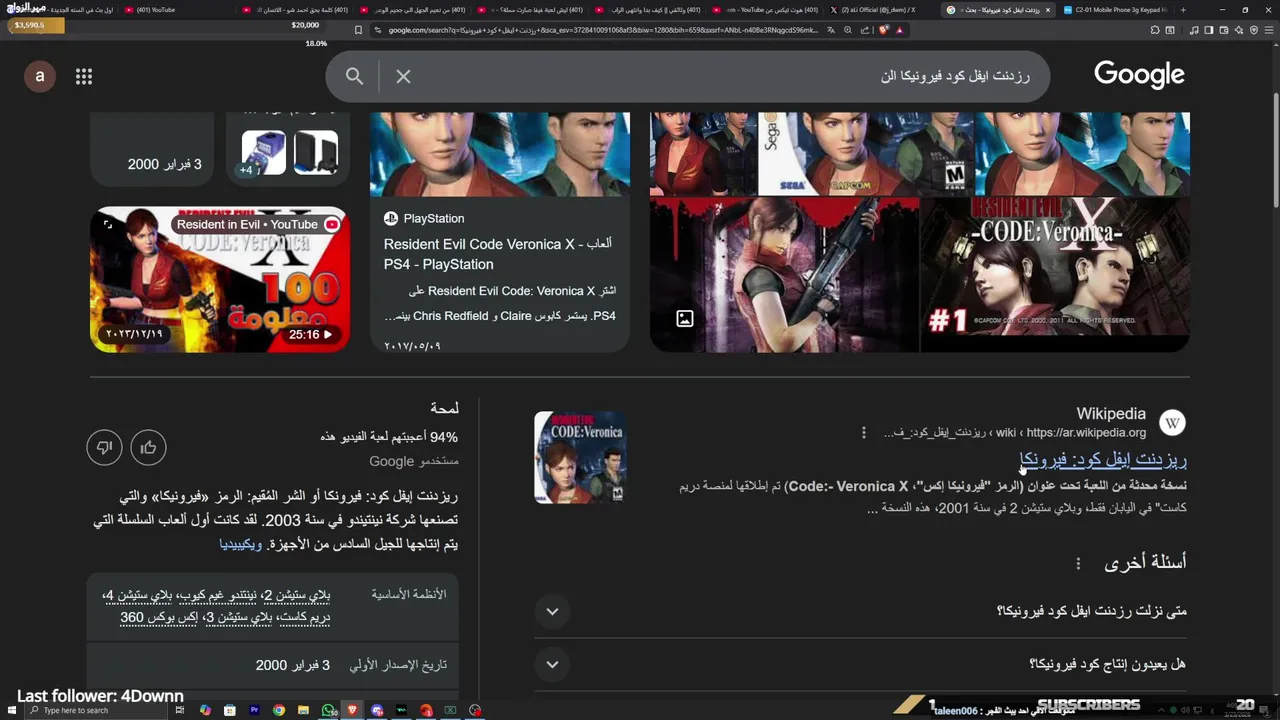Open the Code:Veronica X #1 image
This screenshot has height=720, width=1280.
1055,274
